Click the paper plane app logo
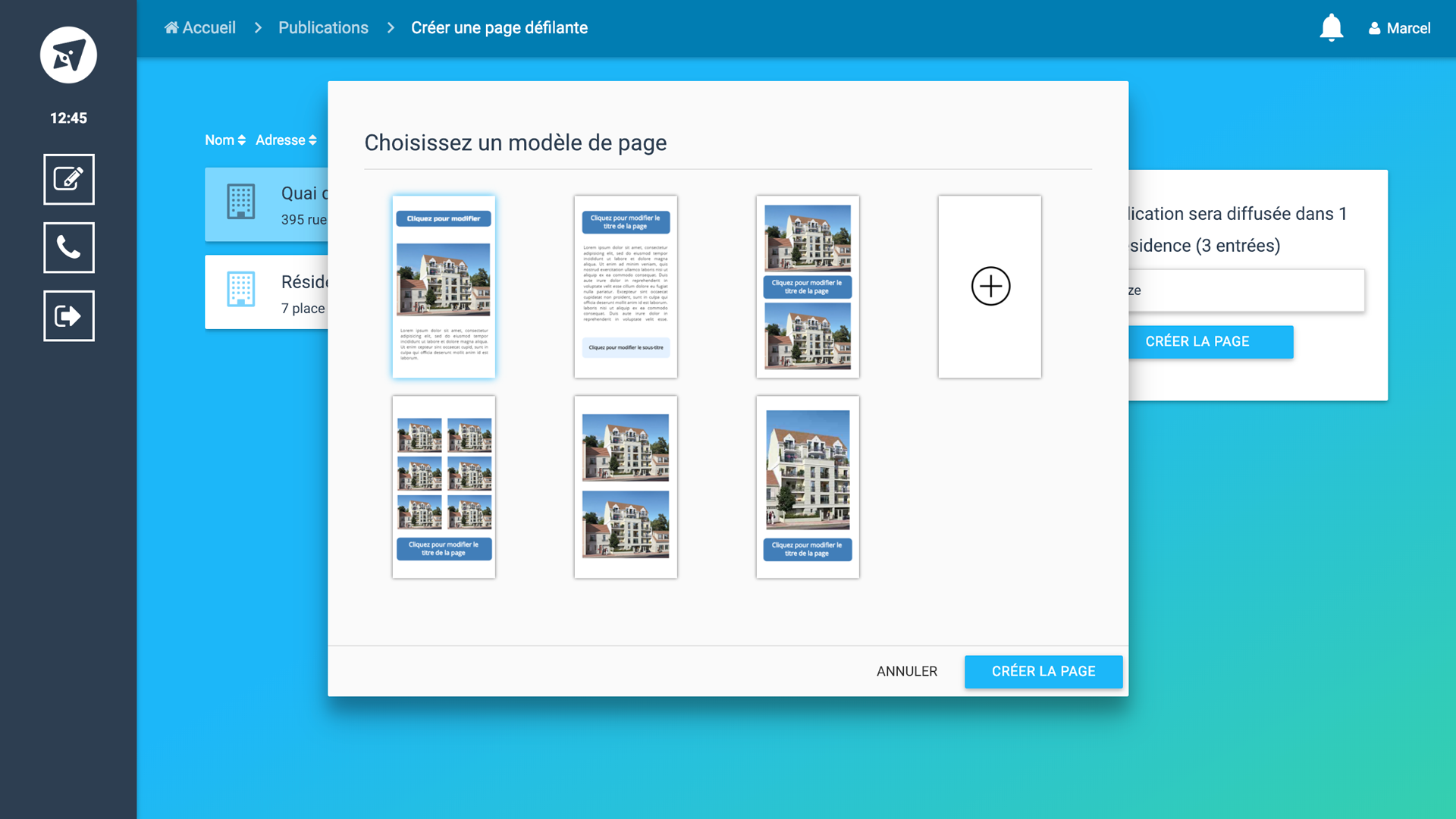Image resolution: width=1456 pixels, height=819 pixels. point(68,55)
